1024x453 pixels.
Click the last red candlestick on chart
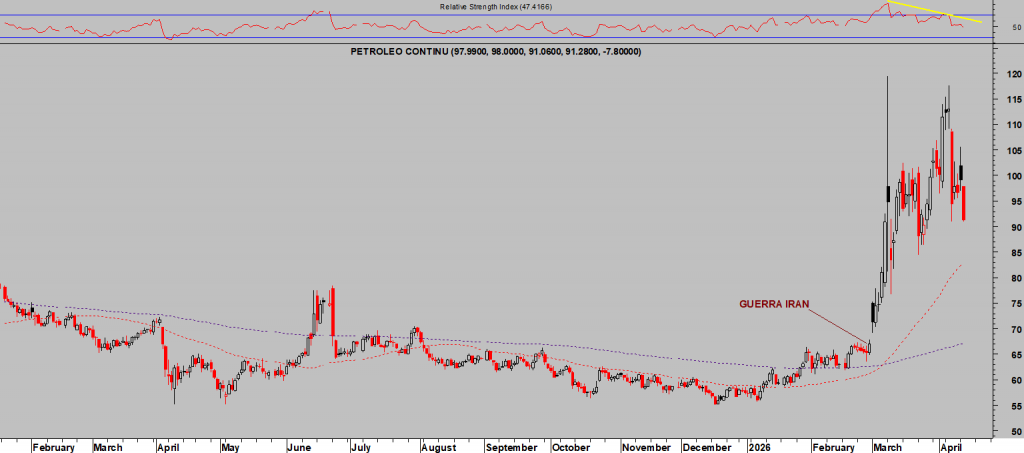(x=964, y=203)
